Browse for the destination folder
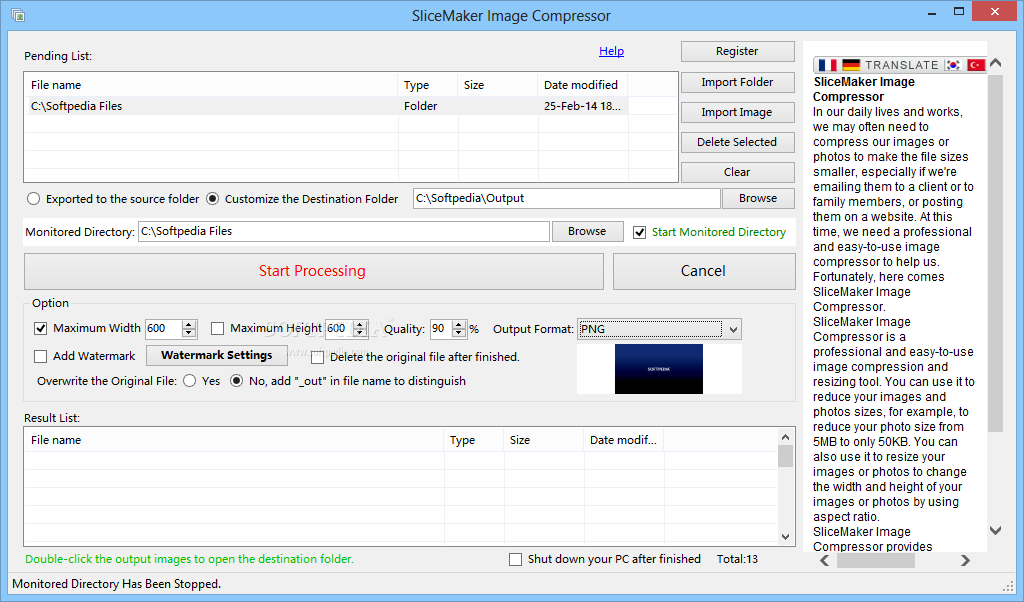The height and width of the screenshot is (602, 1024). tap(758, 198)
